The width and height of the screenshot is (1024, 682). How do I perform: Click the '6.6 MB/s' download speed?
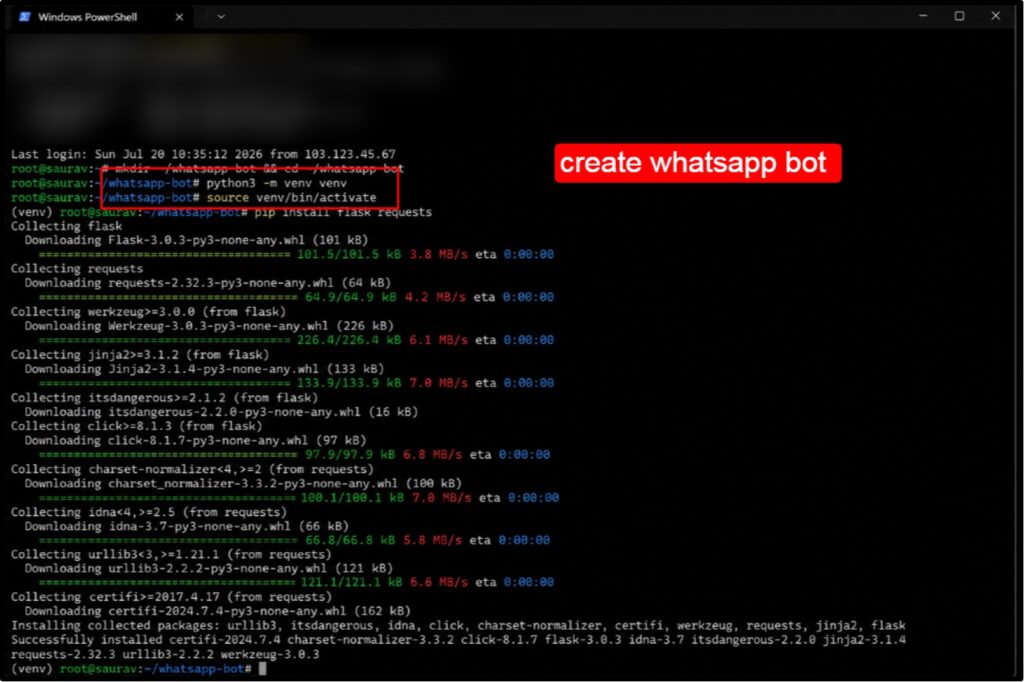coord(440,582)
